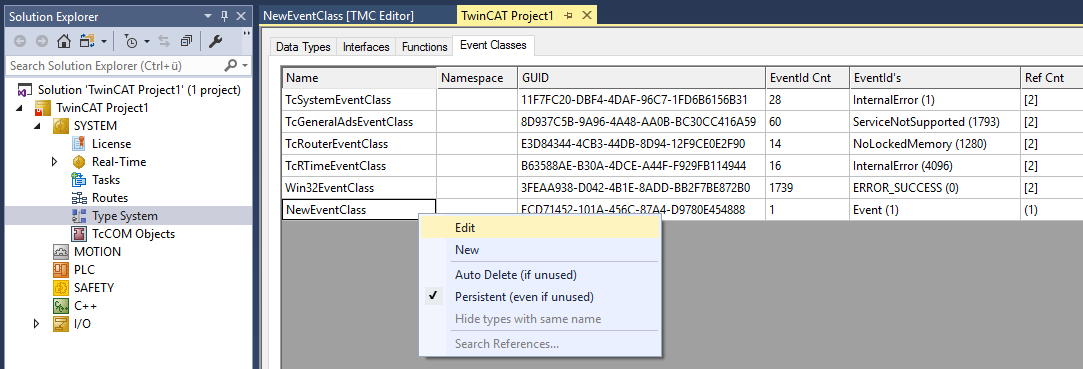Click the SYSTEM node gear icon

tap(61, 126)
